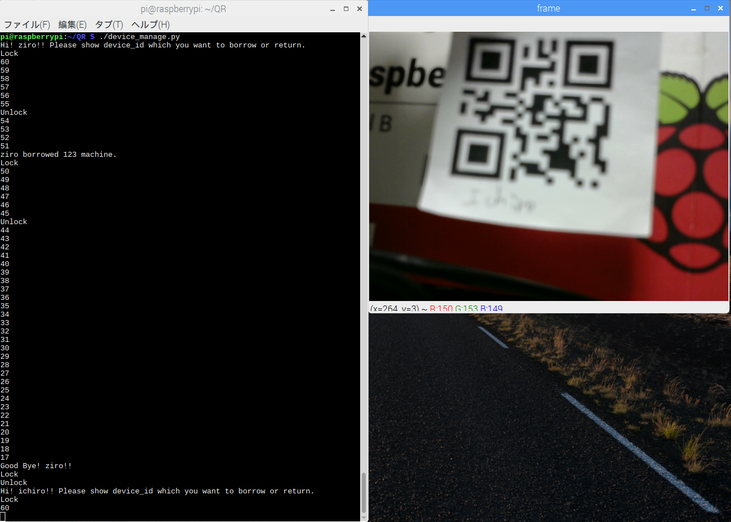Open the タブ(T) menu
Image resolution: width=731 pixels, height=522 pixels.
pos(109,24)
